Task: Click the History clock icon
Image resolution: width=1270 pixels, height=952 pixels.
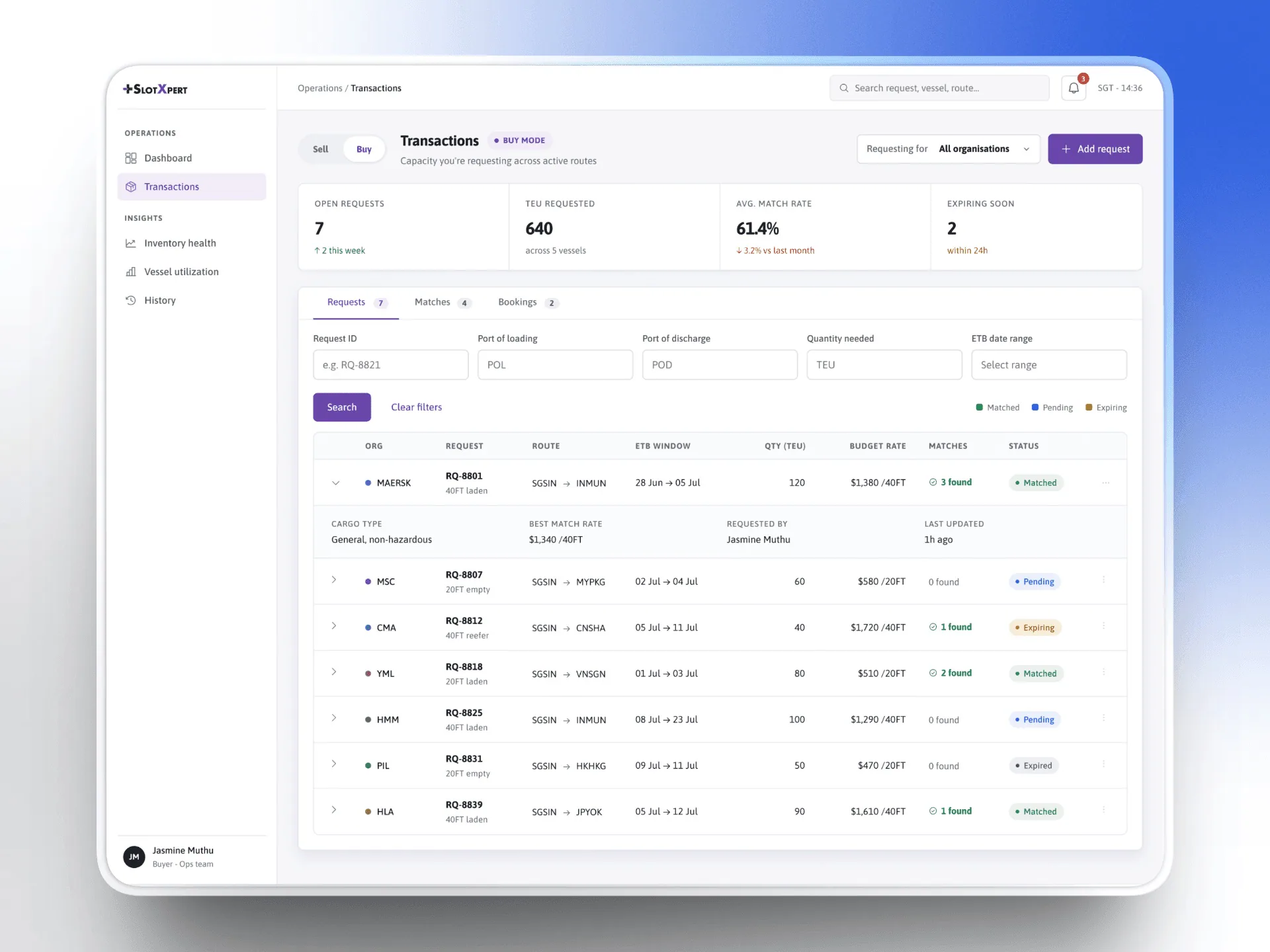Action: point(131,300)
